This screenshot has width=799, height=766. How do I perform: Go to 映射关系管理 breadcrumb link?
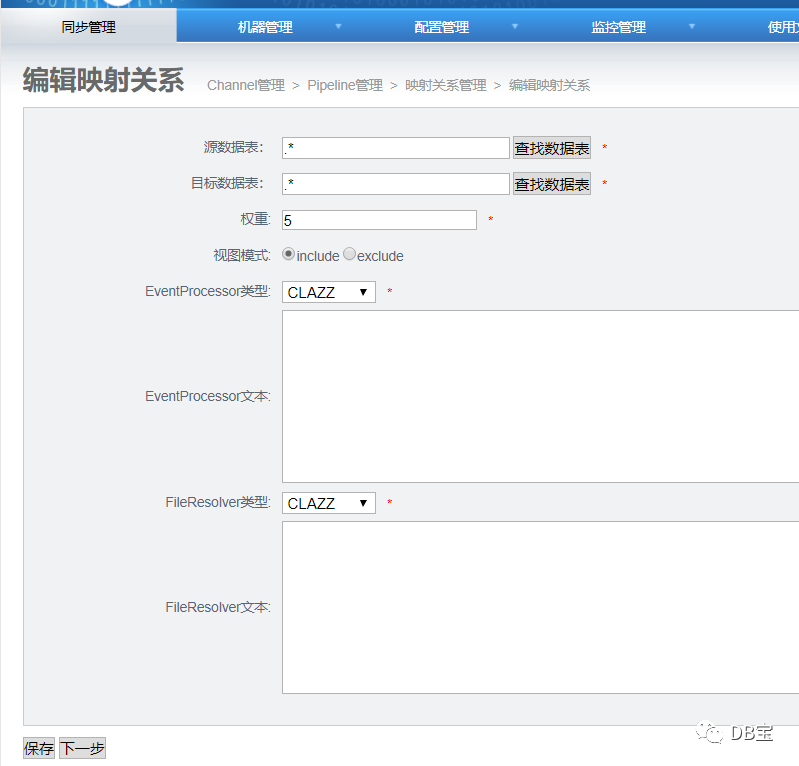click(x=445, y=85)
